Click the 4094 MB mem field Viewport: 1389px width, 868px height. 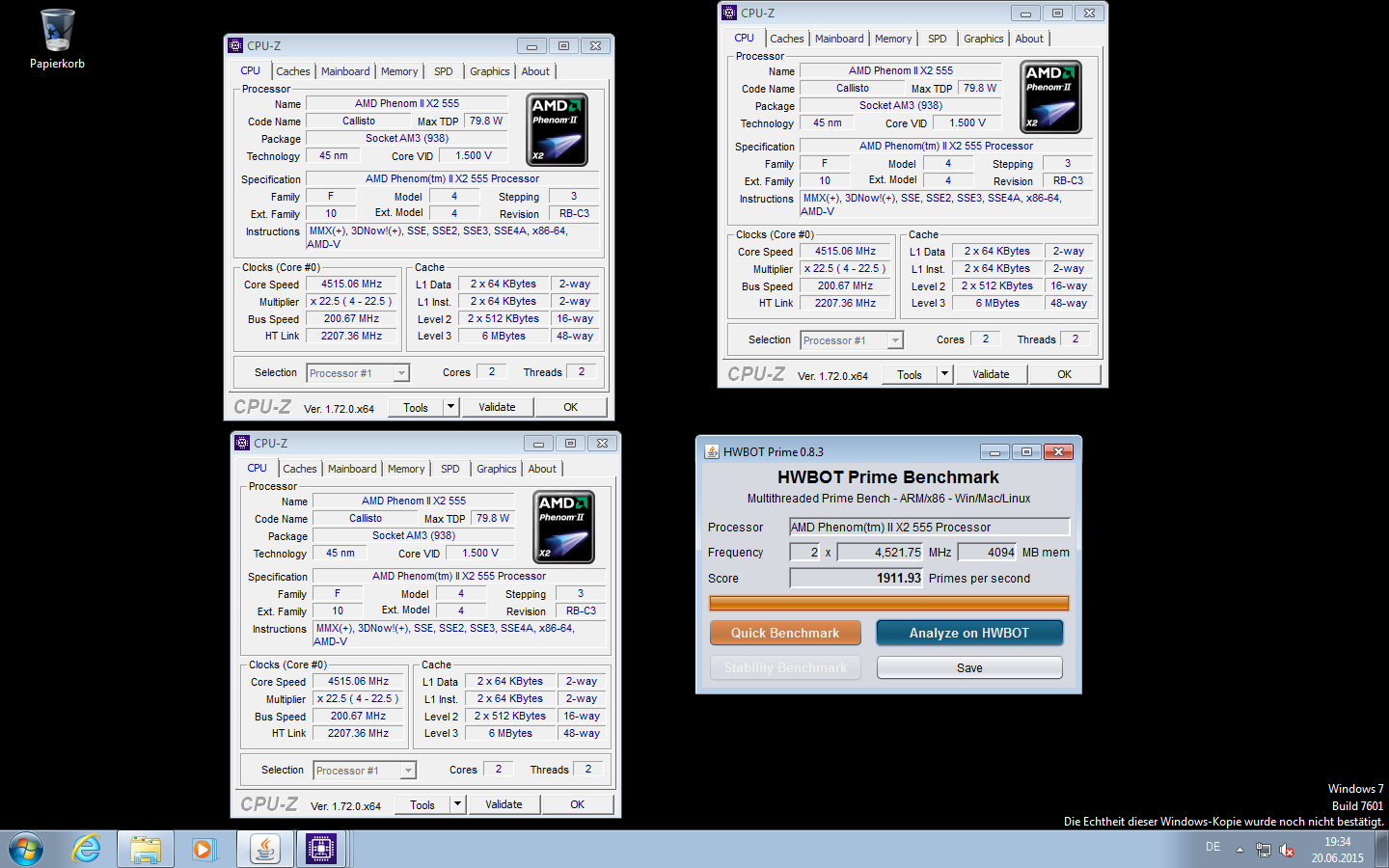tap(988, 552)
